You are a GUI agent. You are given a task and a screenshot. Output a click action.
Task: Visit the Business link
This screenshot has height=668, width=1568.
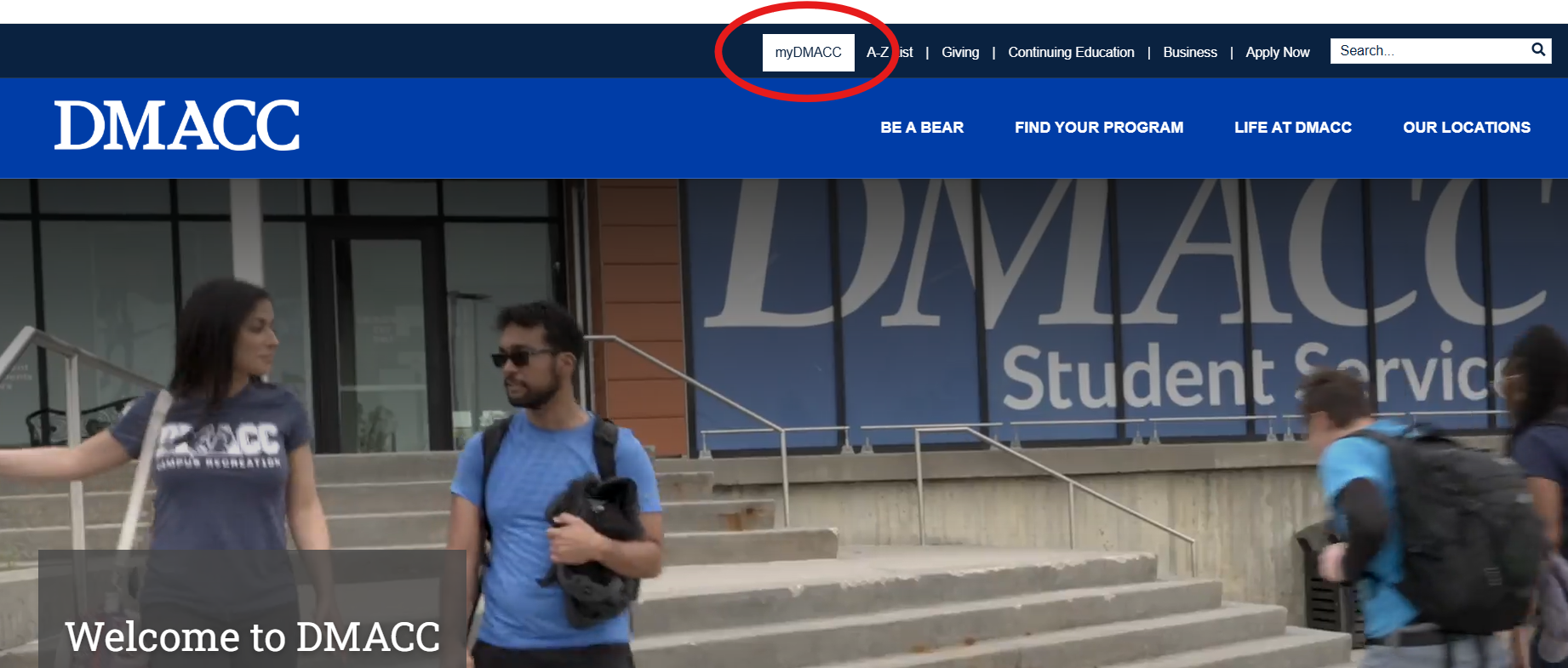pyautogui.click(x=1190, y=53)
